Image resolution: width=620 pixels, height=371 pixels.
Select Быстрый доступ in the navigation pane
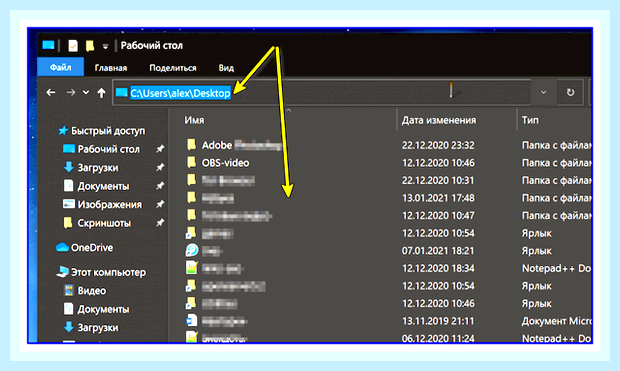click(x=108, y=131)
